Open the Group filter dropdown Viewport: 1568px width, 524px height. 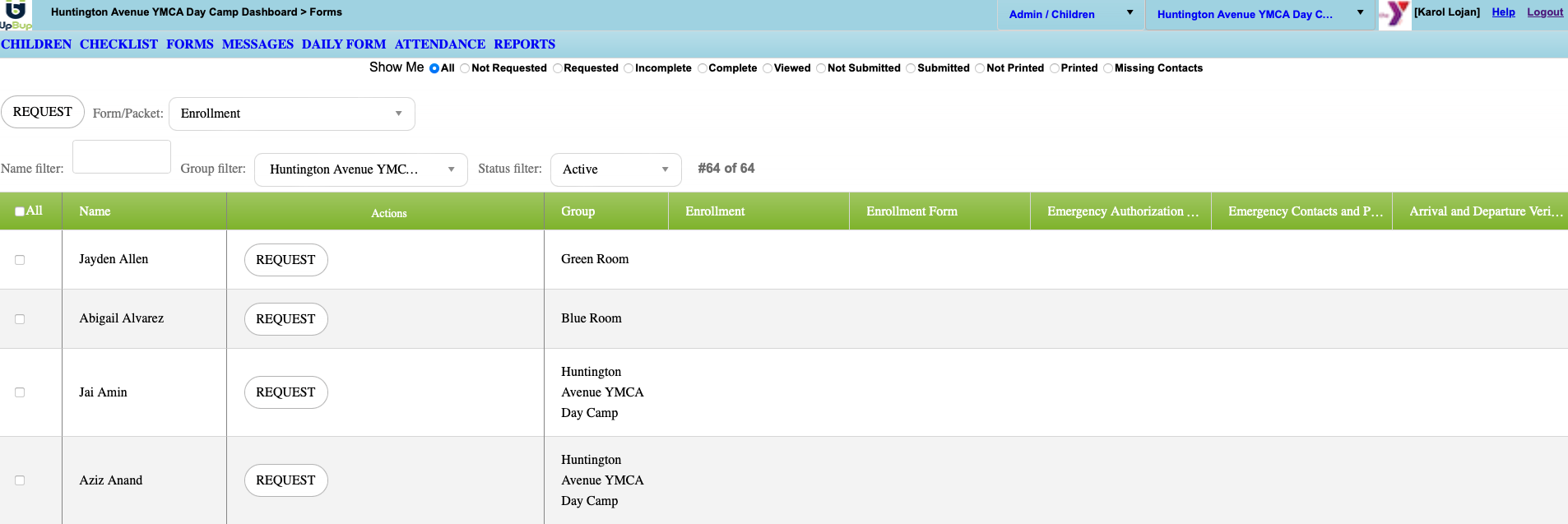(x=361, y=169)
